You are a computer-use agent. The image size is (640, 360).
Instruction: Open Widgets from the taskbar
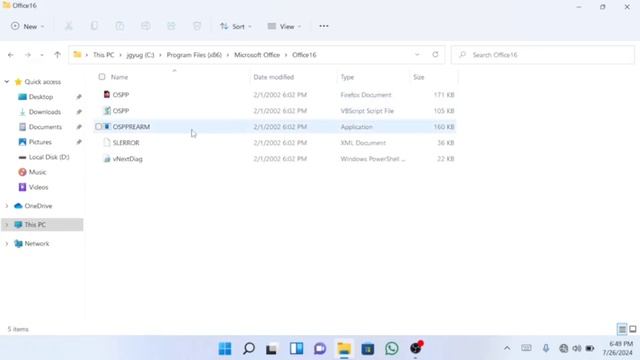(x=296, y=349)
